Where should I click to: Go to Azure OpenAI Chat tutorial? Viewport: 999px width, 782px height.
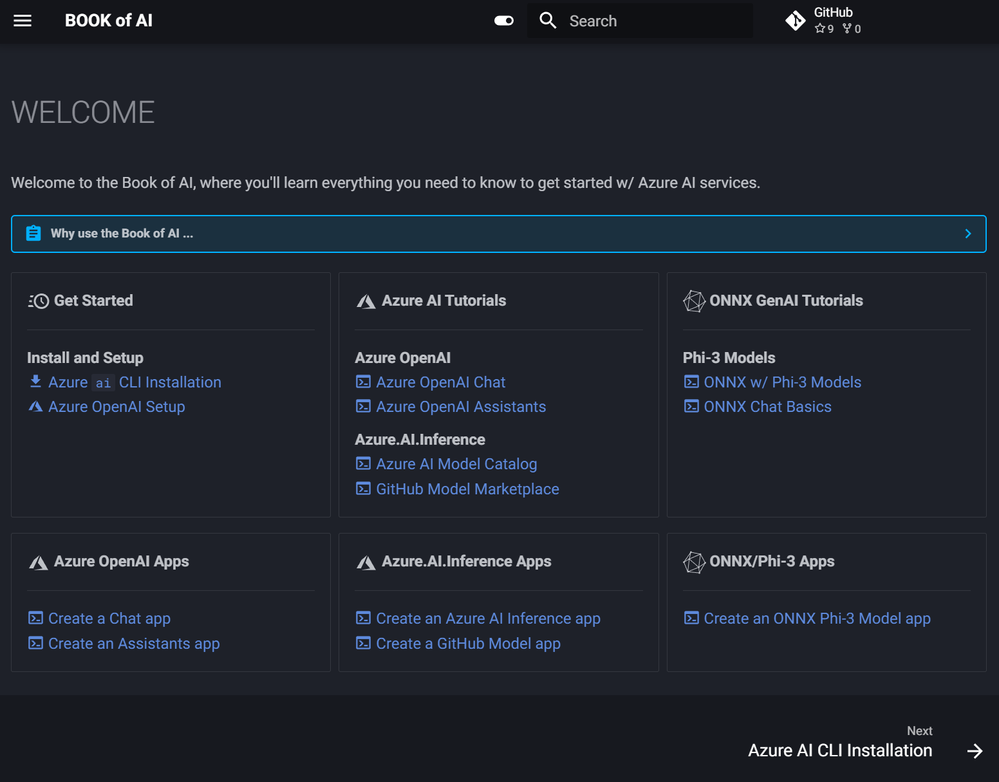(x=440, y=382)
